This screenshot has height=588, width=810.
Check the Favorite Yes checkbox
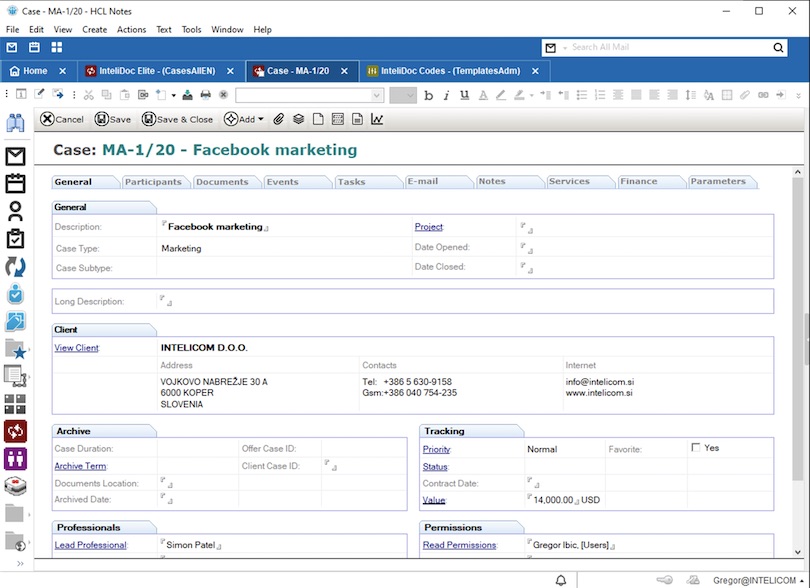point(696,447)
